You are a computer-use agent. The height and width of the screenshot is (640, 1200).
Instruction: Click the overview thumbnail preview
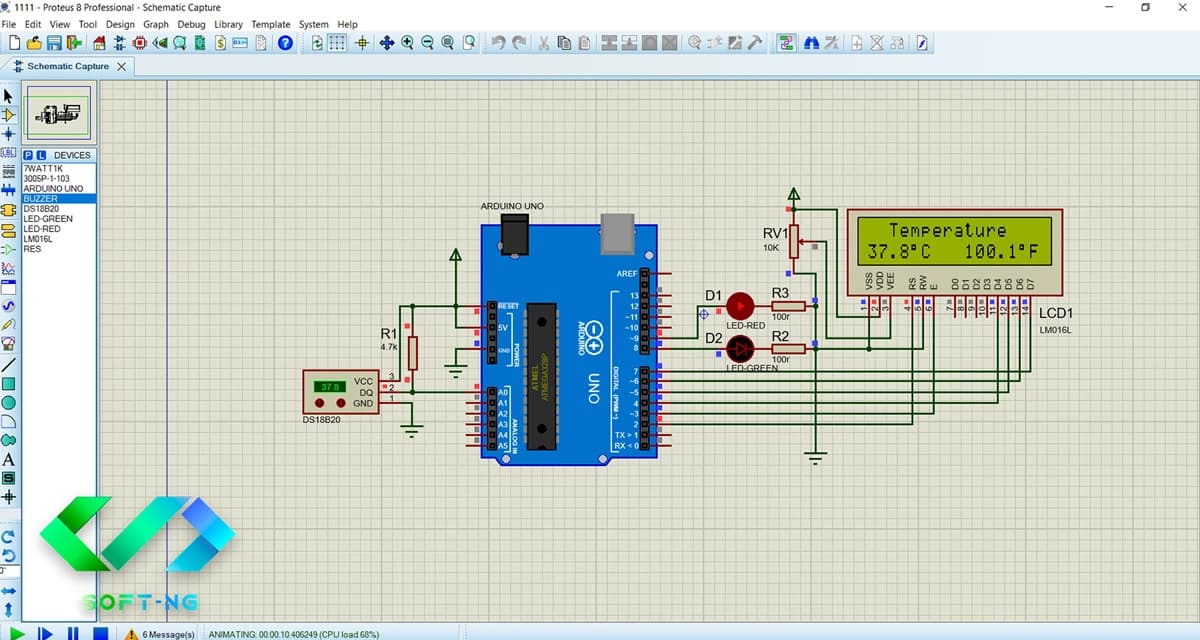pos(59,113)
